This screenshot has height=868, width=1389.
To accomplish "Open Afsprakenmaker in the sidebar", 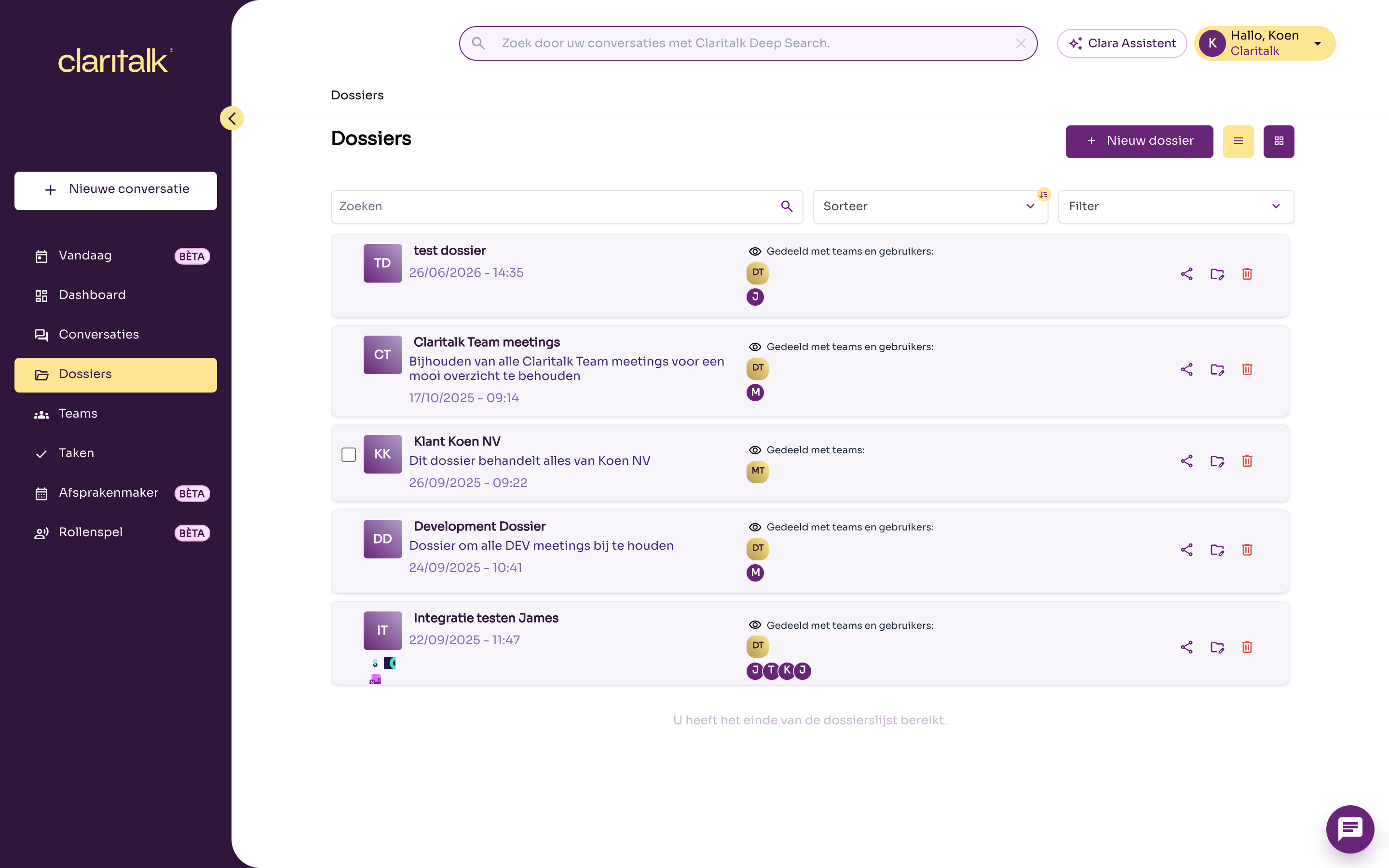I will coord(115,493).
